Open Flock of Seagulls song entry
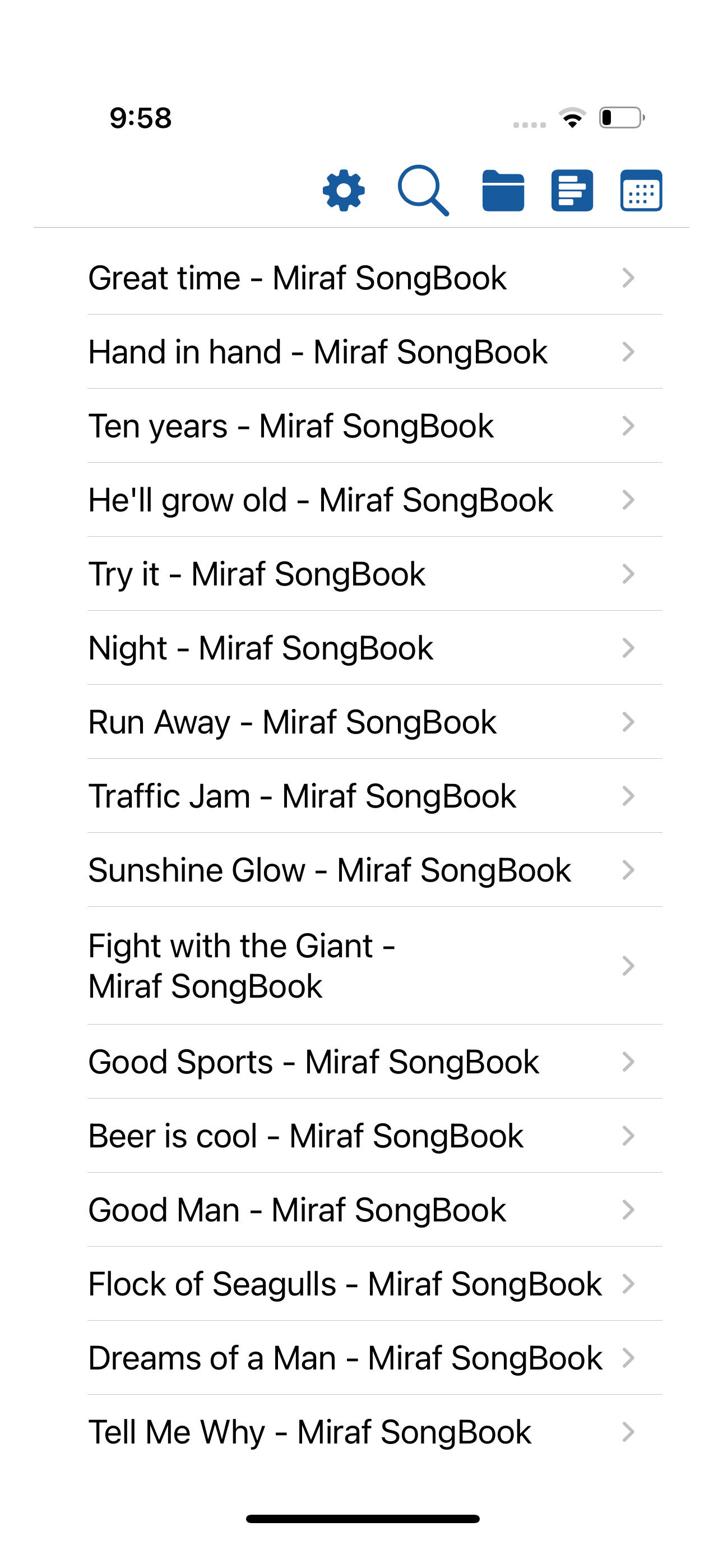Screen dimensions: 723x1568 [375, 1284]
